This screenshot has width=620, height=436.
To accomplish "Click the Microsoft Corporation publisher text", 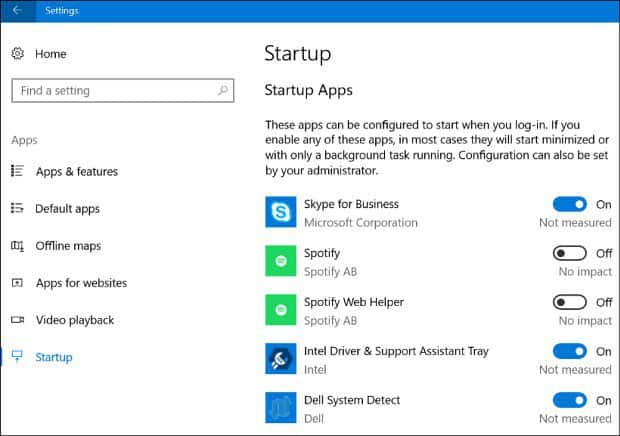I will (361, 223).
